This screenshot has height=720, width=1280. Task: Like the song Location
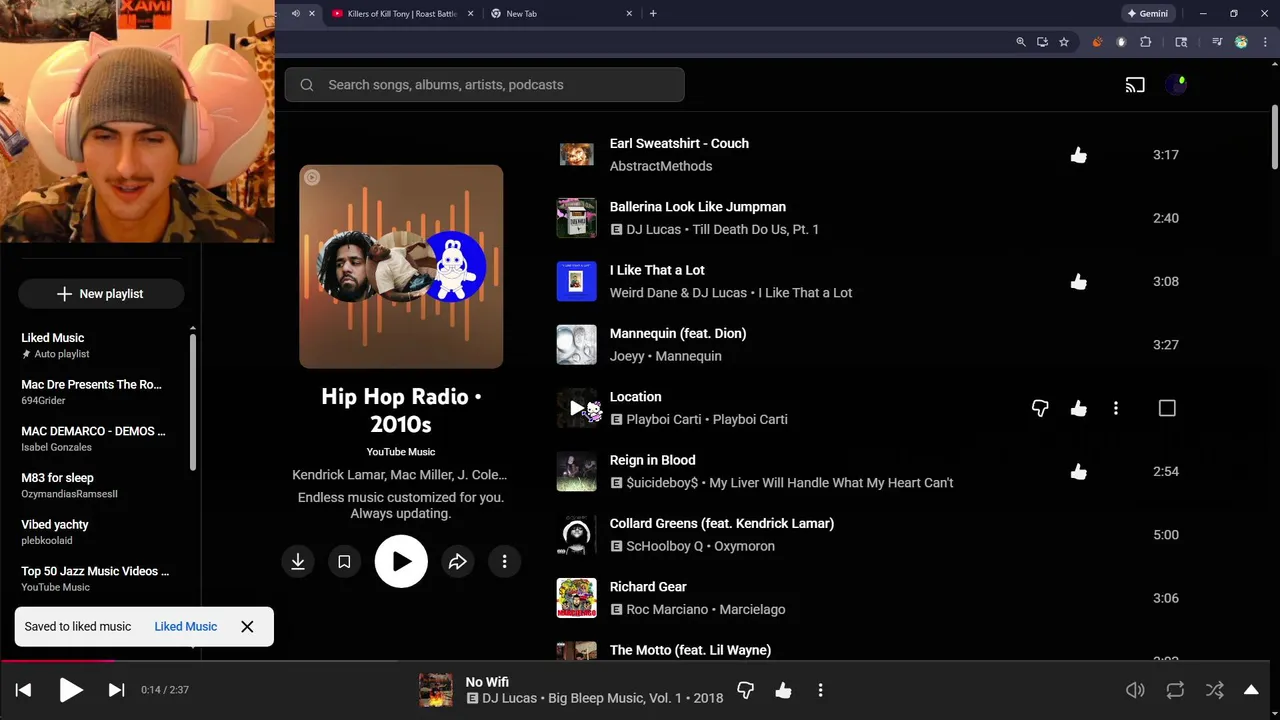[1078, 408]
